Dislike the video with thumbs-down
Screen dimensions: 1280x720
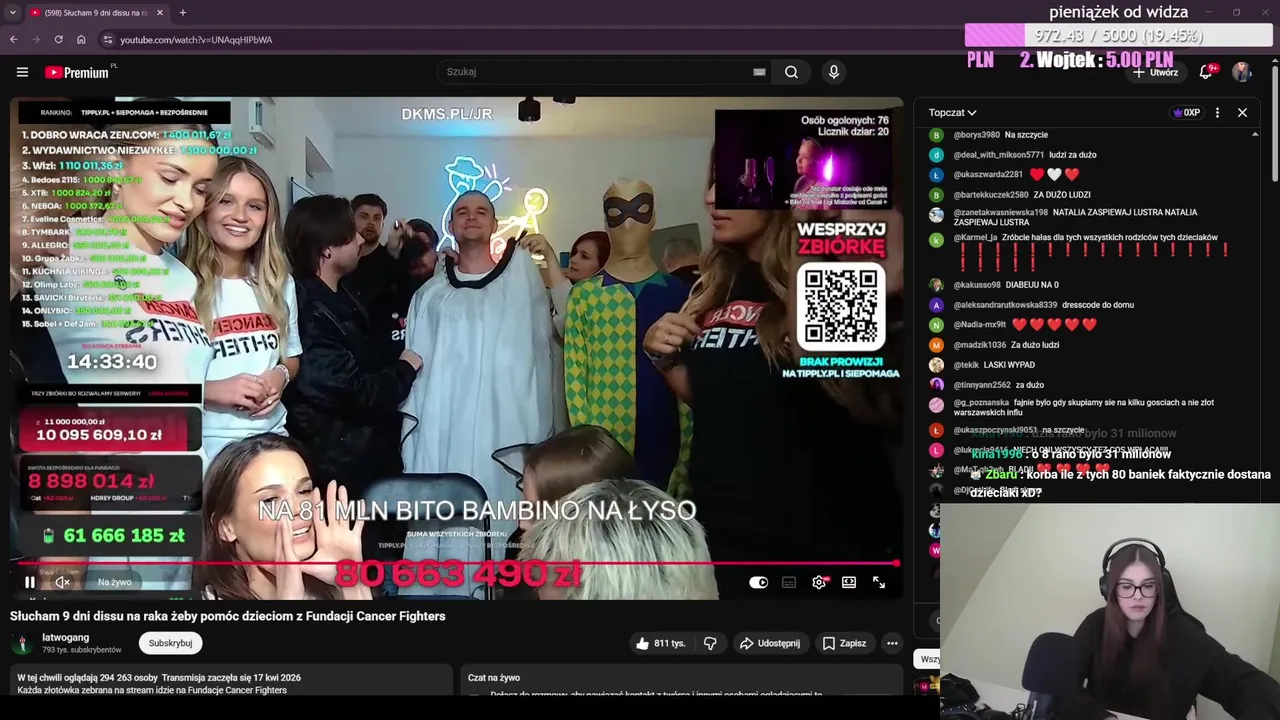pyautogui.click(x=710, y=643)
